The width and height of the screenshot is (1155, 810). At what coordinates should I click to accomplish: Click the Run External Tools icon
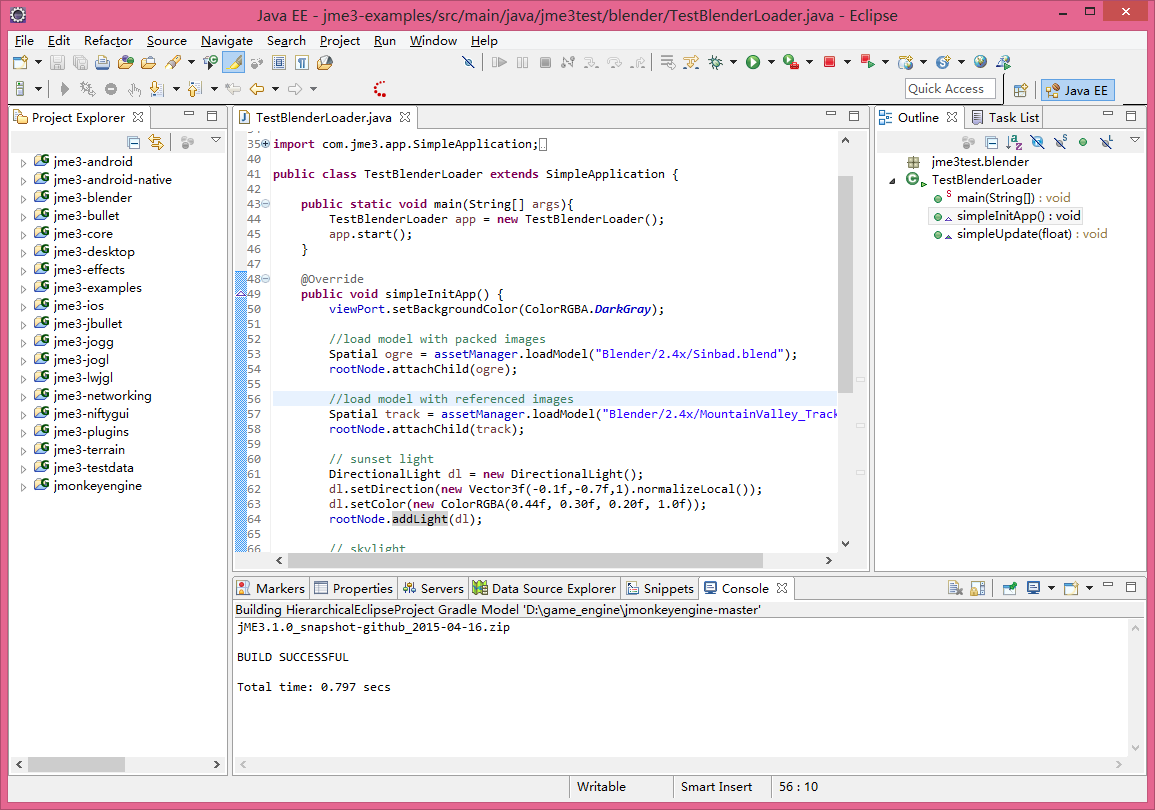pos(791,63)
